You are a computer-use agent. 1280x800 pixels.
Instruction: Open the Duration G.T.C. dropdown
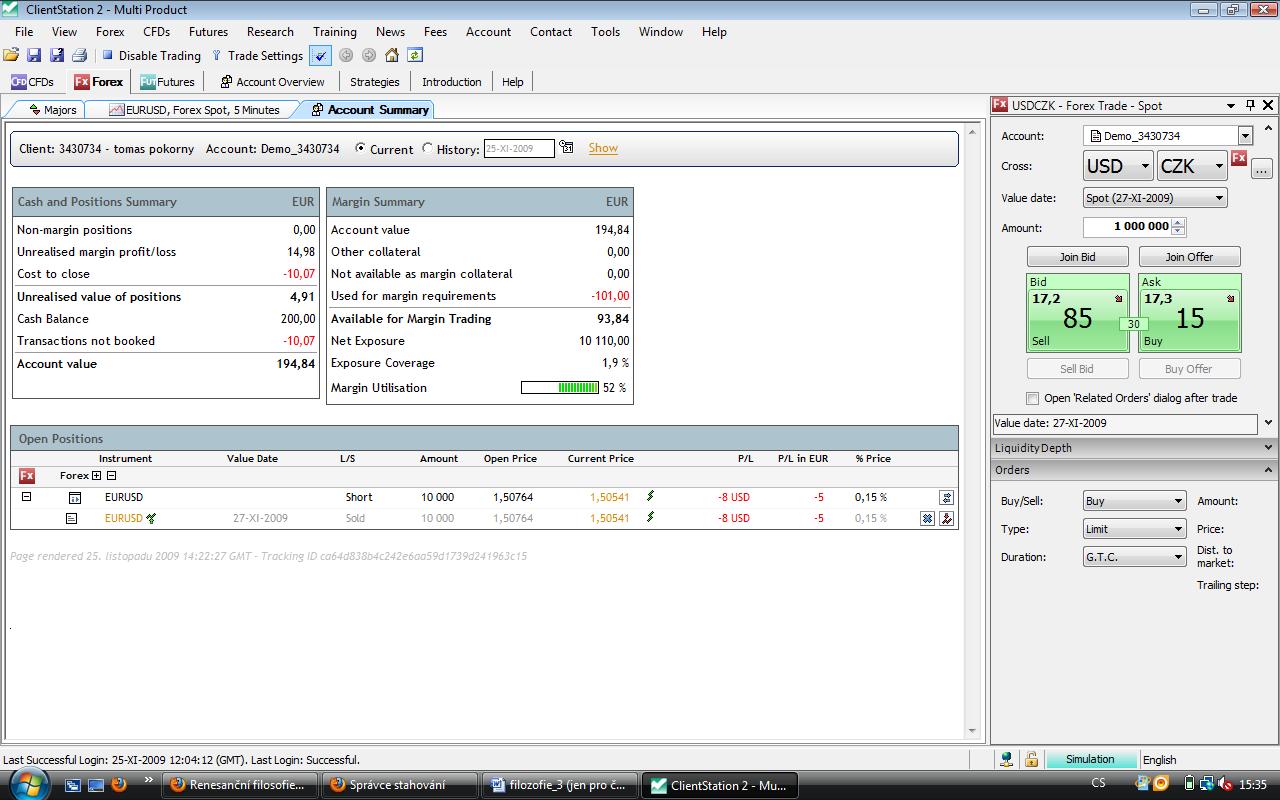point(1135,557)
